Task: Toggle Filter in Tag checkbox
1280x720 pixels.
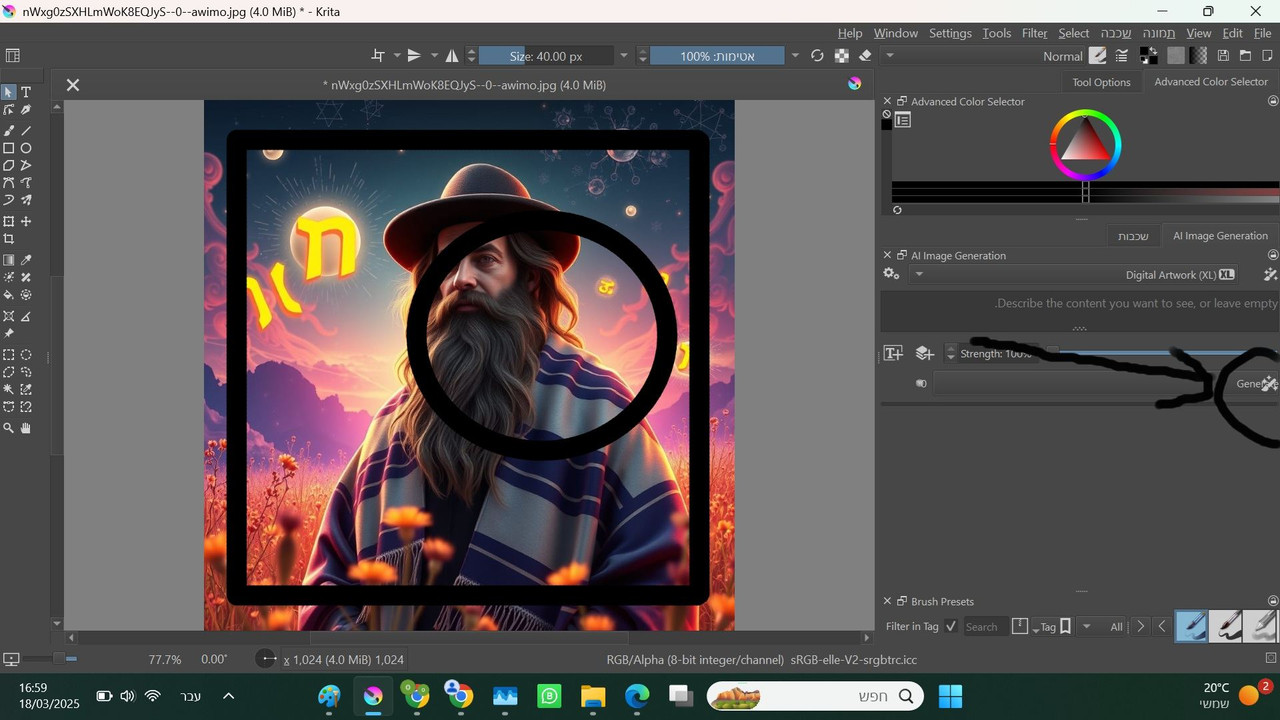Action: [x=951, y=626]
